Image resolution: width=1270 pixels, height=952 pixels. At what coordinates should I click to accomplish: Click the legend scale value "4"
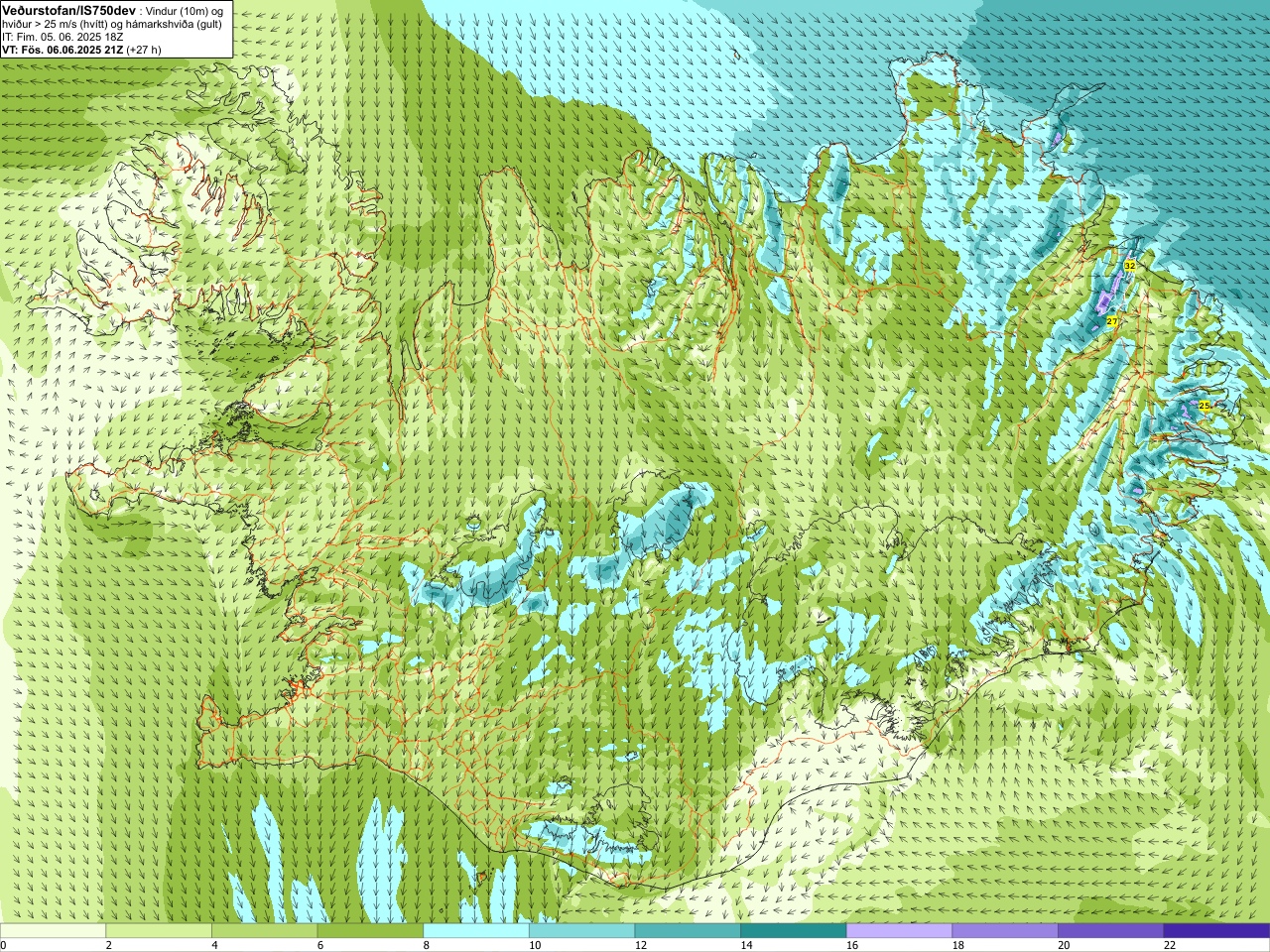pos(214,945)
